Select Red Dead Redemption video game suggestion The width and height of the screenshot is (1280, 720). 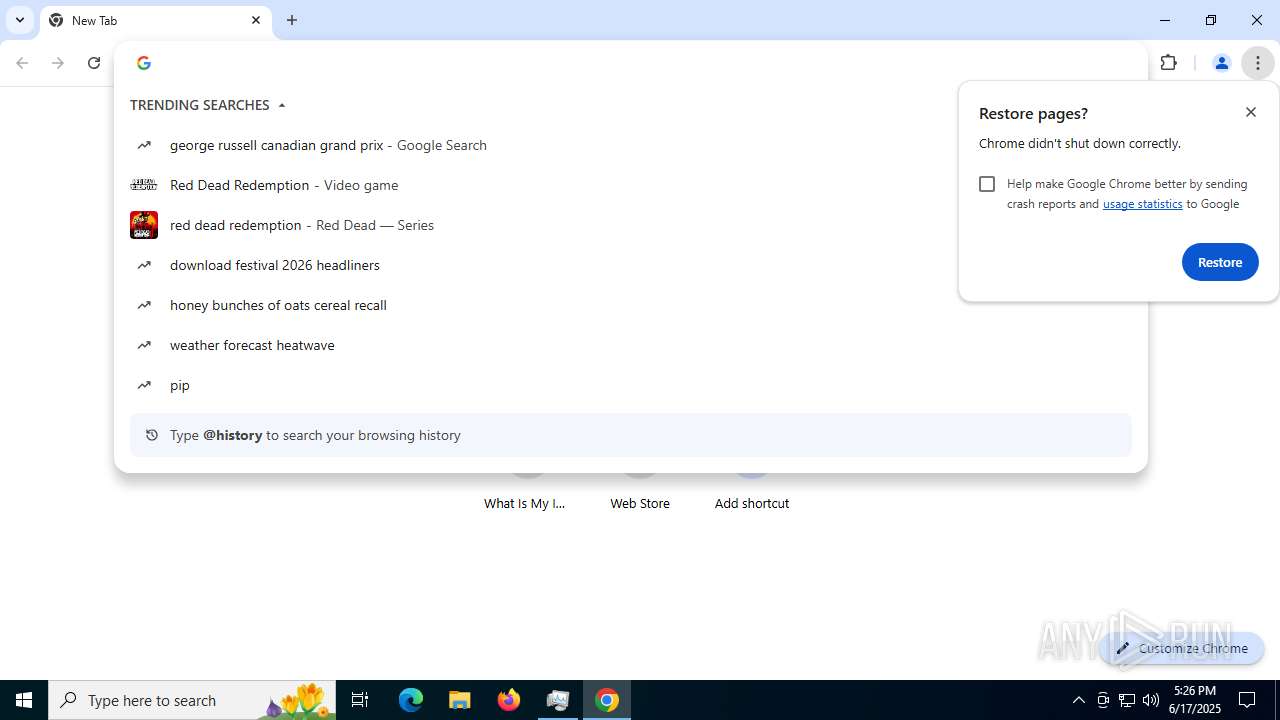pyautogui.click(x=631, y=185)
